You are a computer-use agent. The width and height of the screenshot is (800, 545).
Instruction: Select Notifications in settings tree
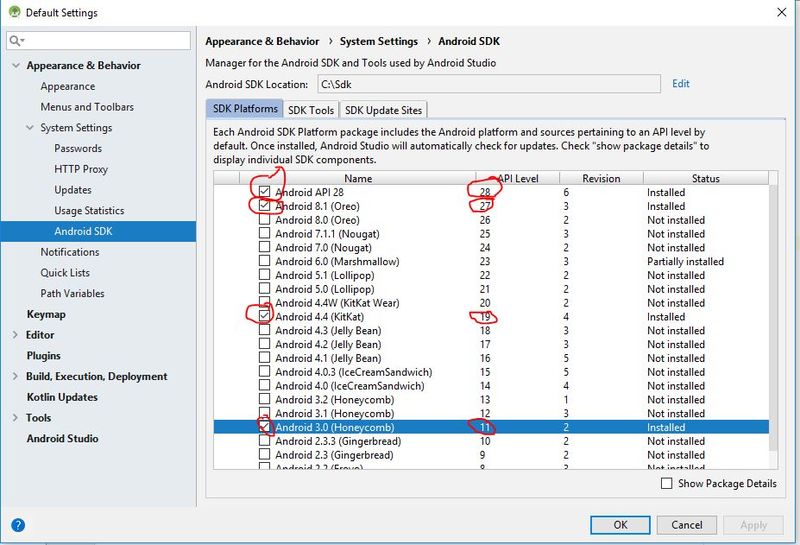click(70, 252)
